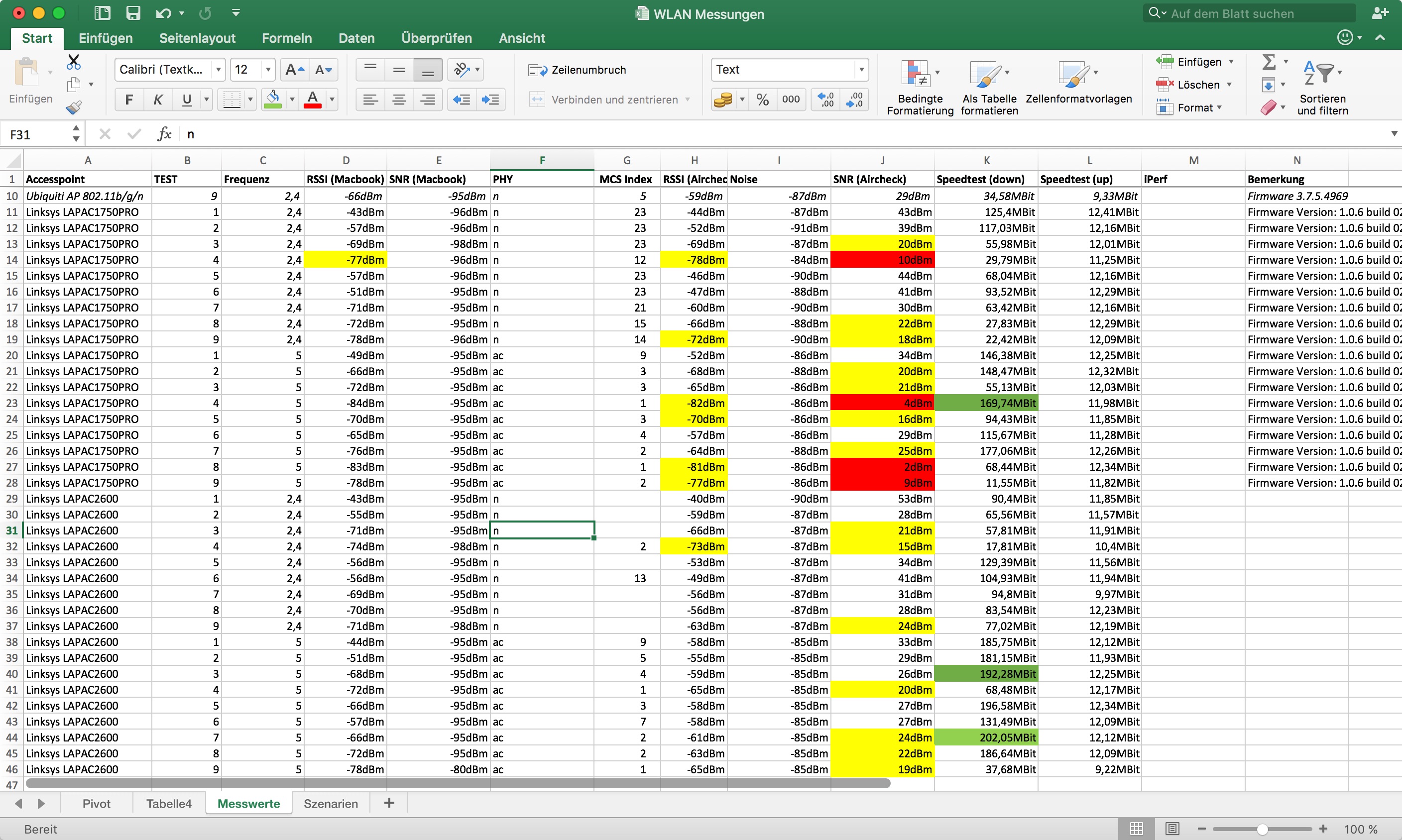
Task: Click decrease decimal places icon
Action: (x=854, y=100)
